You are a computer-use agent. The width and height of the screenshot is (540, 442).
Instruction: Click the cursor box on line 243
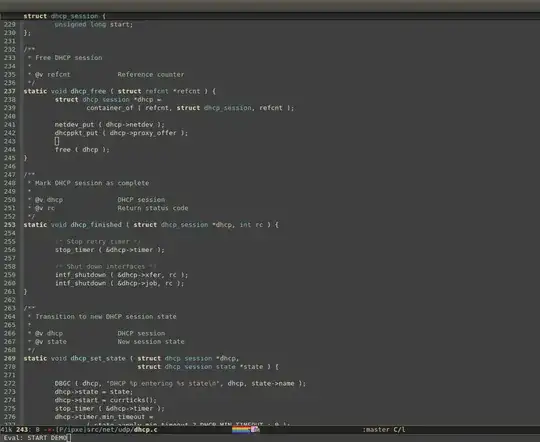point(57,141)
